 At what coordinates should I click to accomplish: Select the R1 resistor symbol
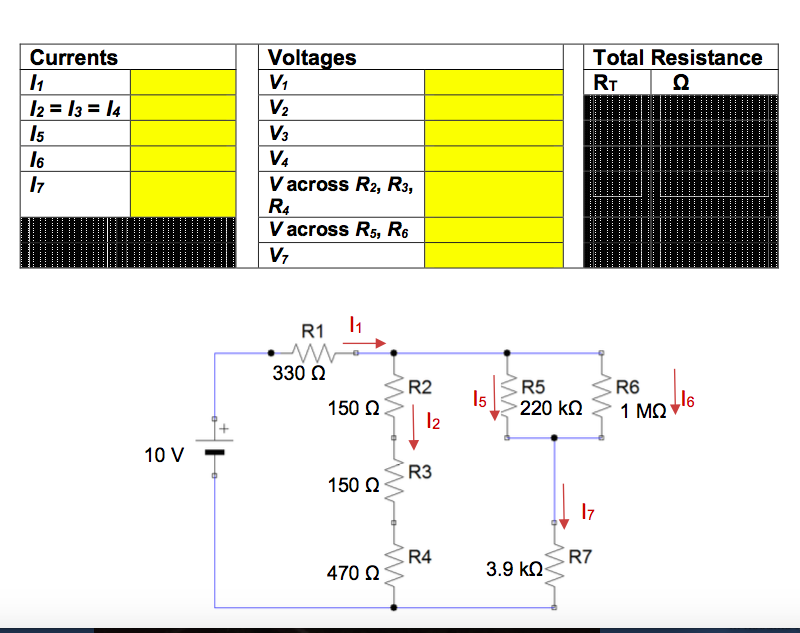click(x=312, y=351)
